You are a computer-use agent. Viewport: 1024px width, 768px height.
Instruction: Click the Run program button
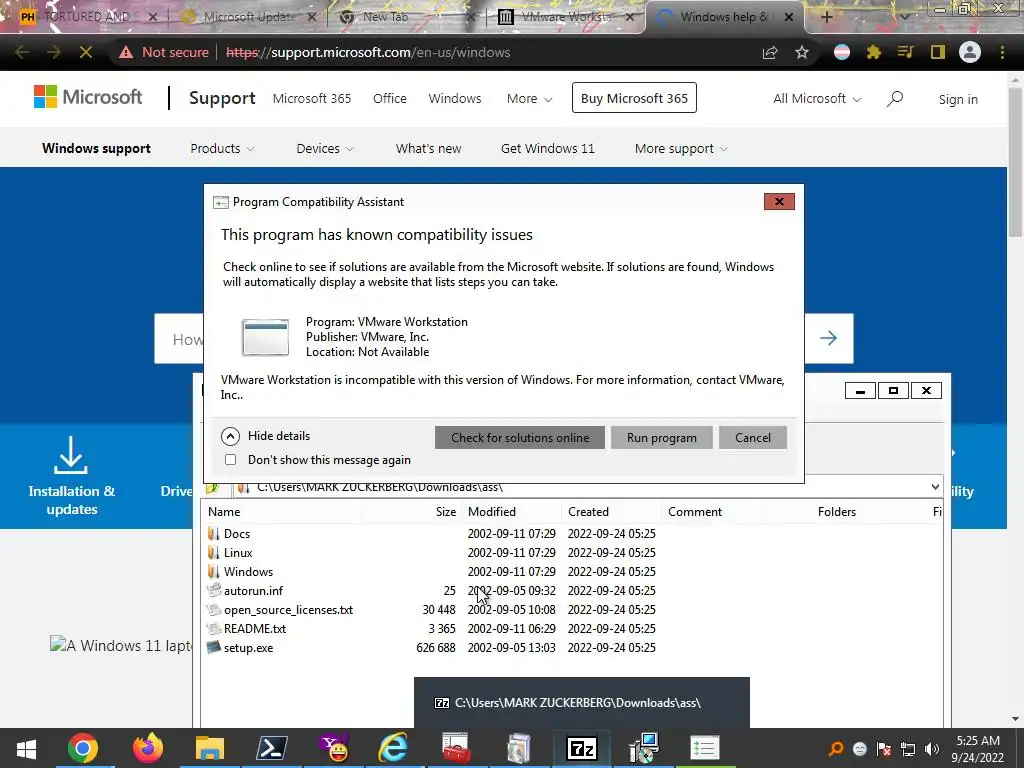pos(662,438)
